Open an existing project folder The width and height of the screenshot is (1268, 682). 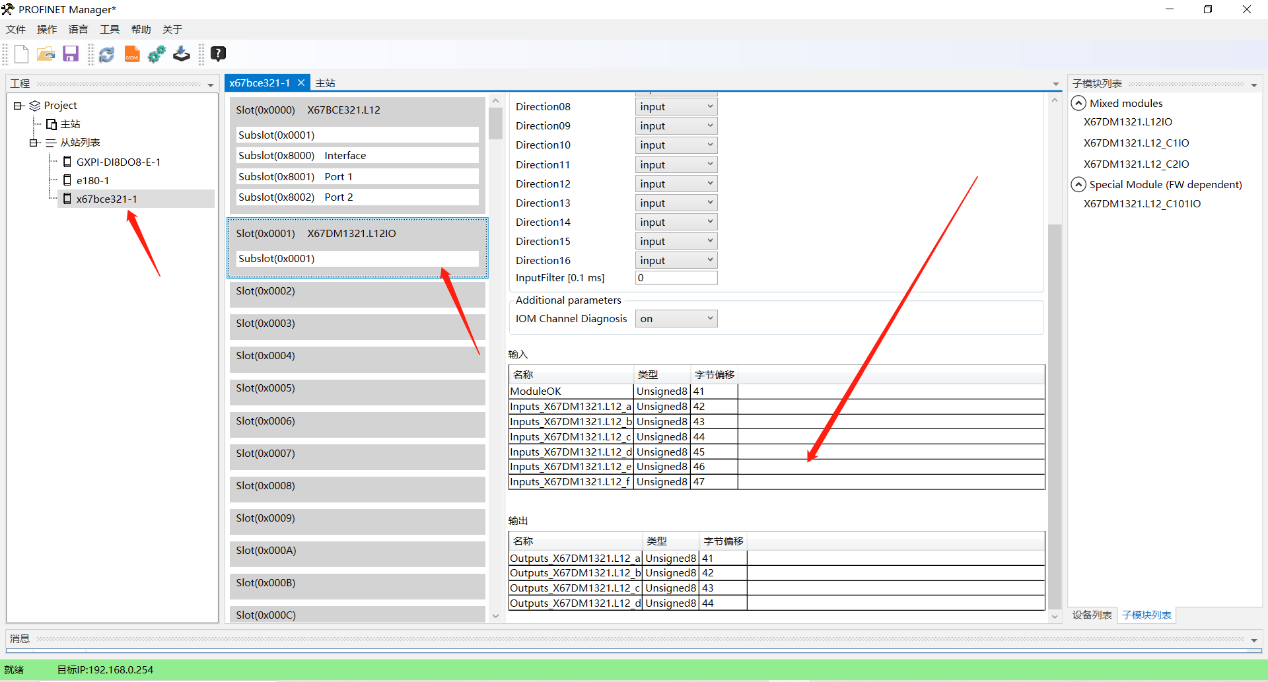46,54
